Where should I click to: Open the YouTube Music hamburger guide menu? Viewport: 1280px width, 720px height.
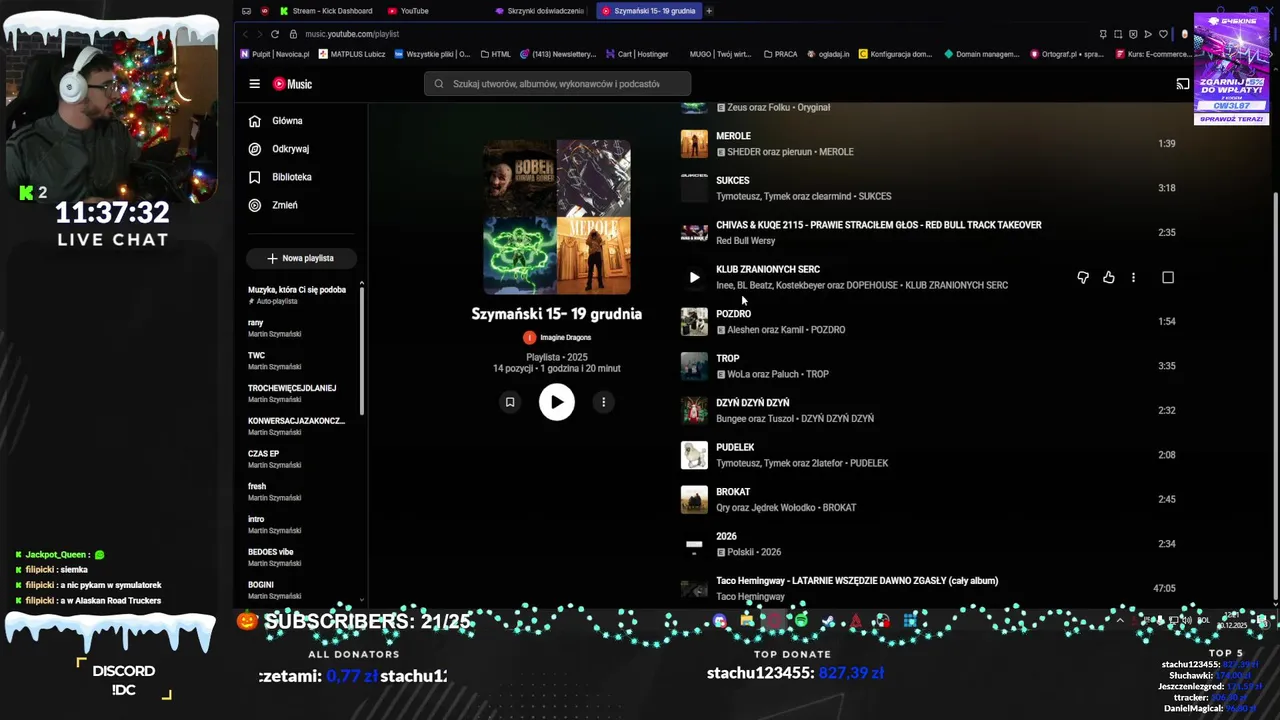[255, 84]
